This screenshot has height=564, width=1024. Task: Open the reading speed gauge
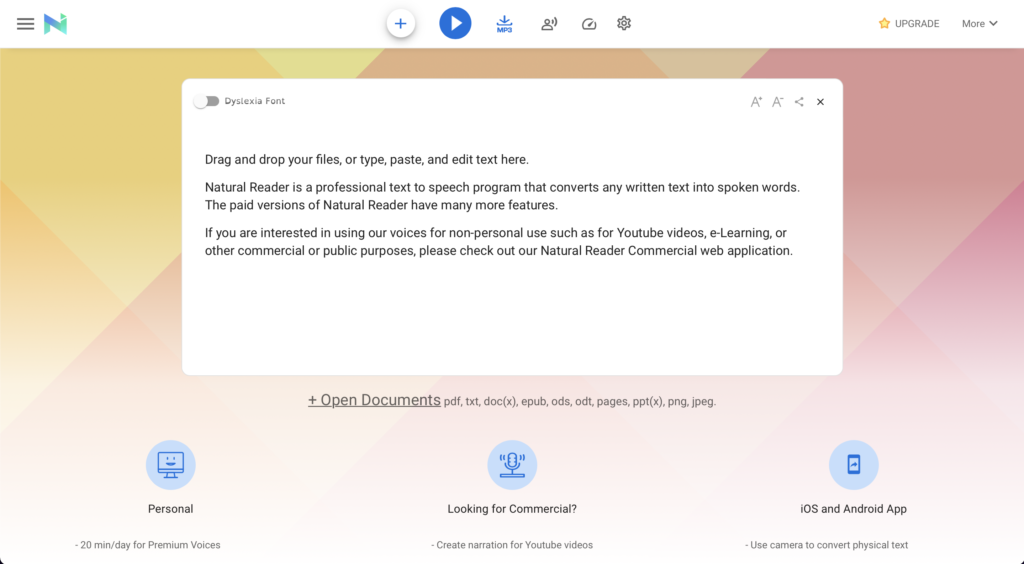pyautogui.click(x=588, y=24)
